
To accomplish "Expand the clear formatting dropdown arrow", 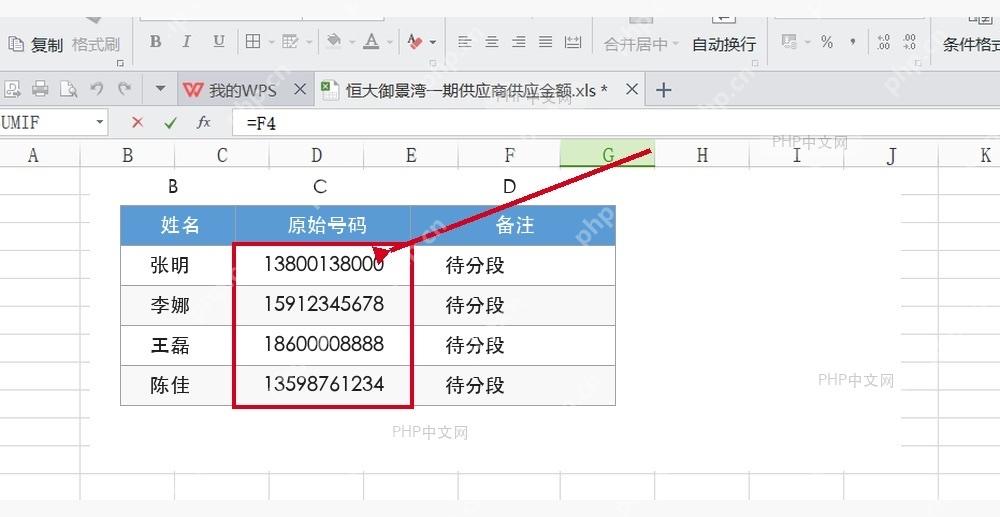I will (x=433, y=43).
